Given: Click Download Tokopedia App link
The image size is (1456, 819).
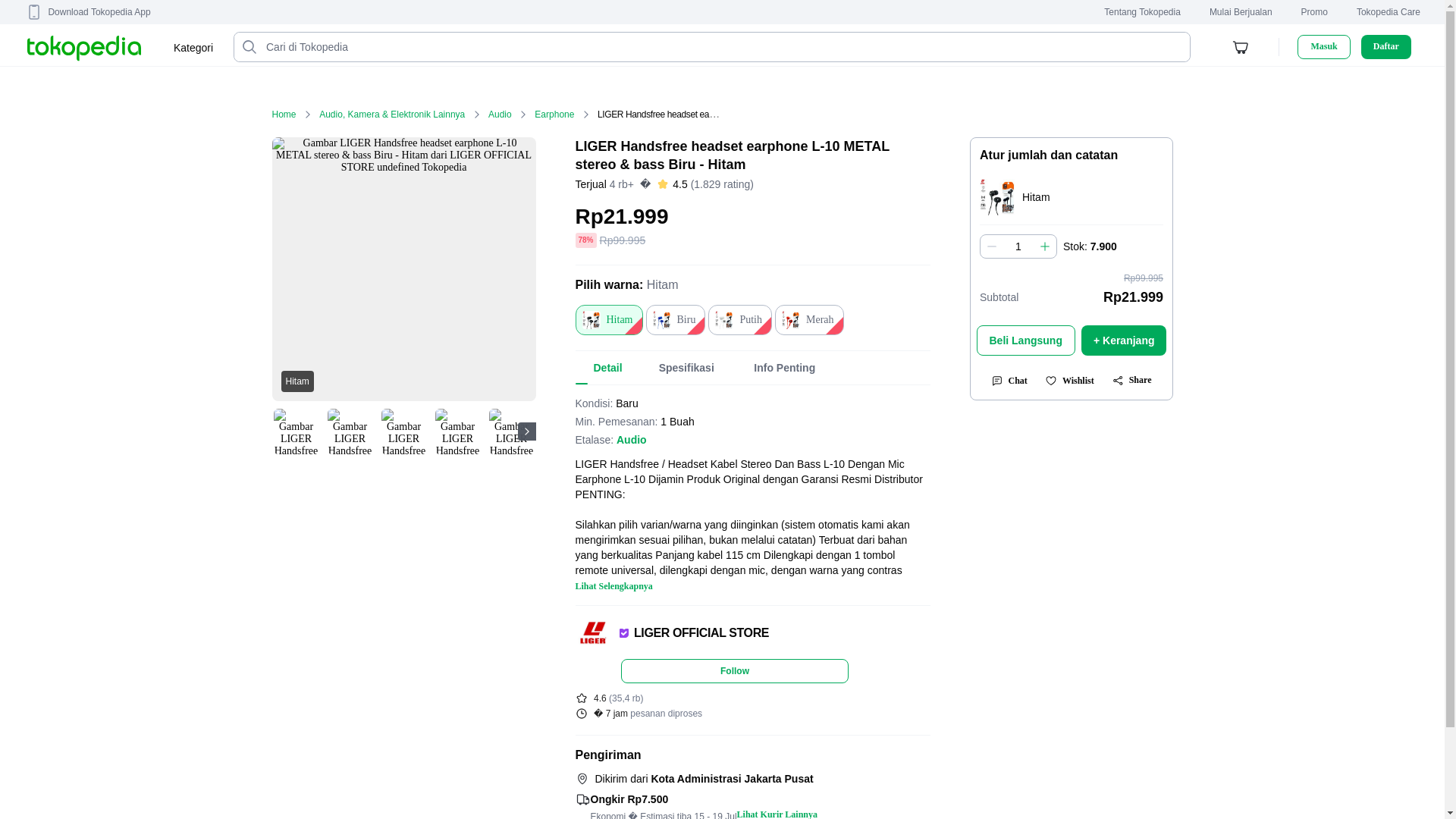Looking at the screenshot, I should click(99, 12).
